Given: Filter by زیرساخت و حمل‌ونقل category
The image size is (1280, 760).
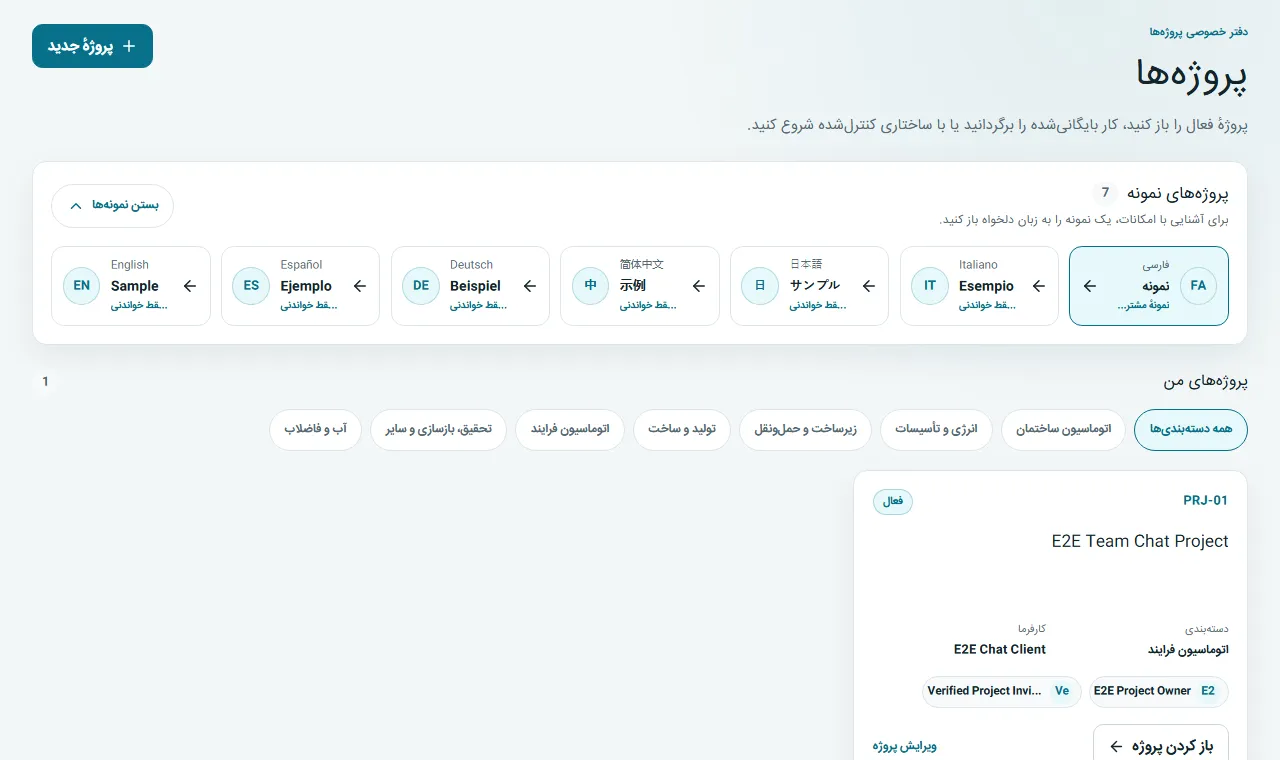Looking at the screenshot, I should 805,430.
